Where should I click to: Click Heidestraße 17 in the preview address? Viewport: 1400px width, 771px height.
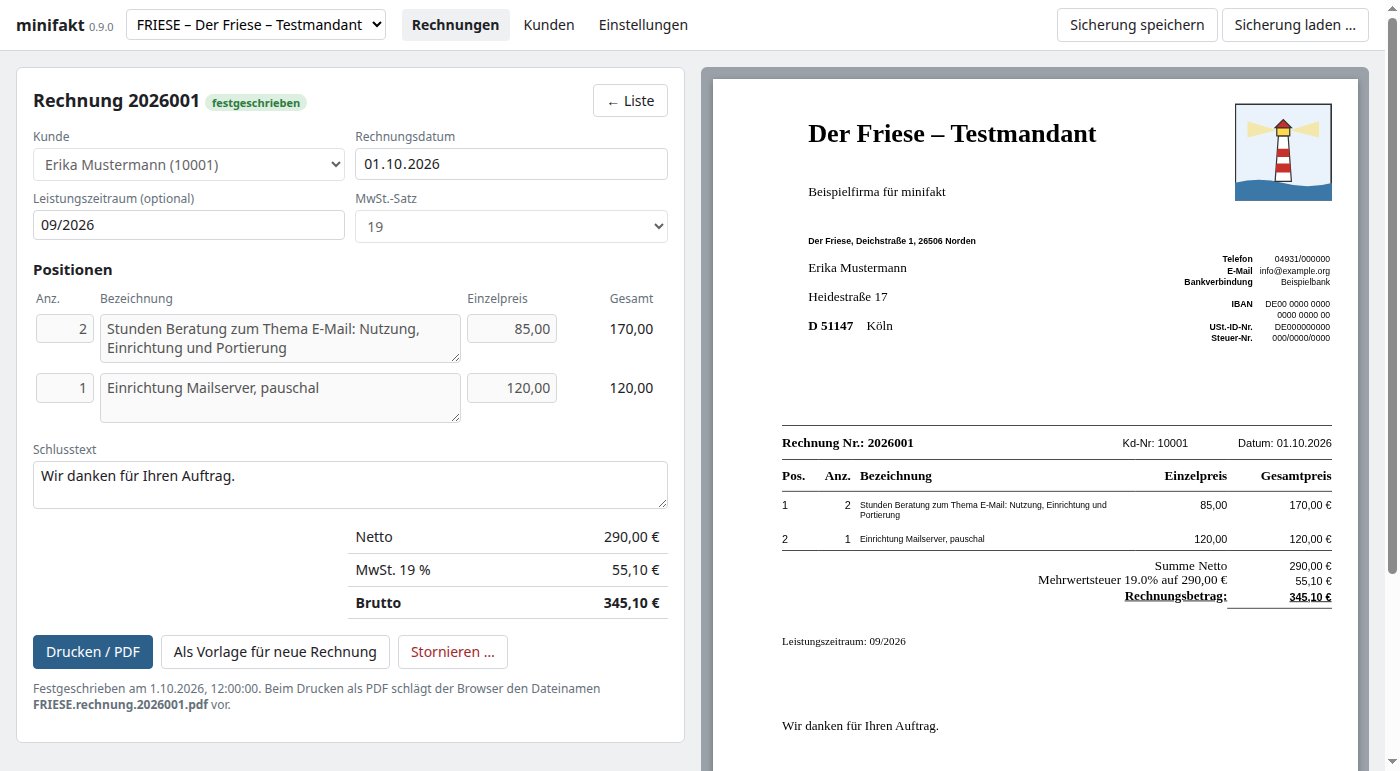[x=847, y=297]
